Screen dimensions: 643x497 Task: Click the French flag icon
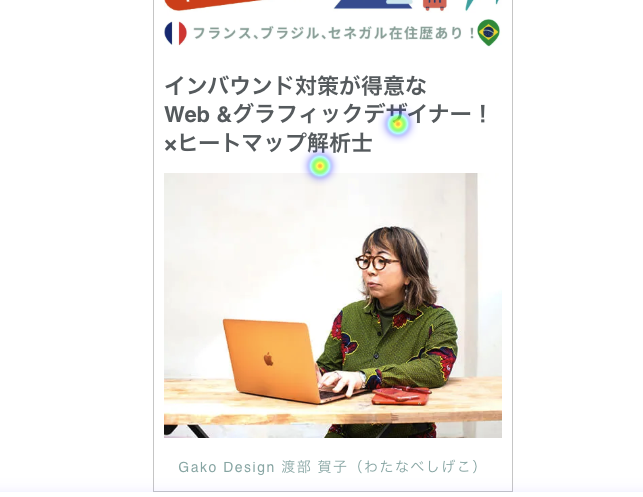[176, 33]
